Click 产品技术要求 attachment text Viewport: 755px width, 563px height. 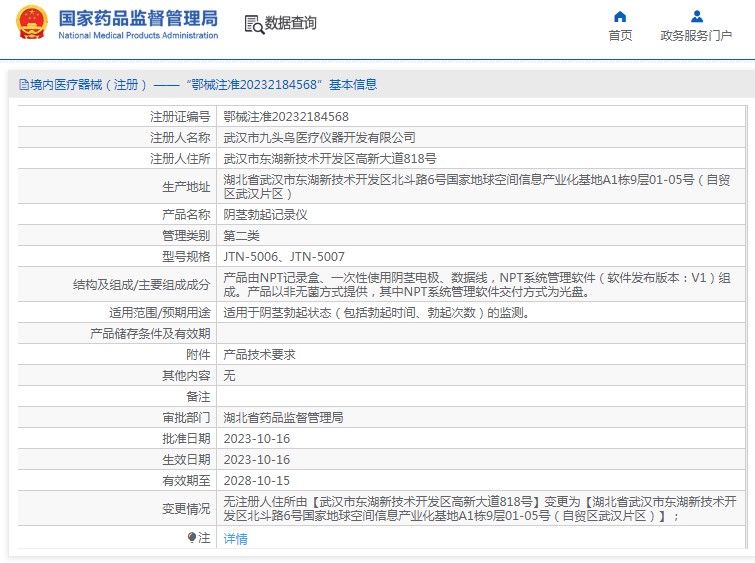click(260, 354)
